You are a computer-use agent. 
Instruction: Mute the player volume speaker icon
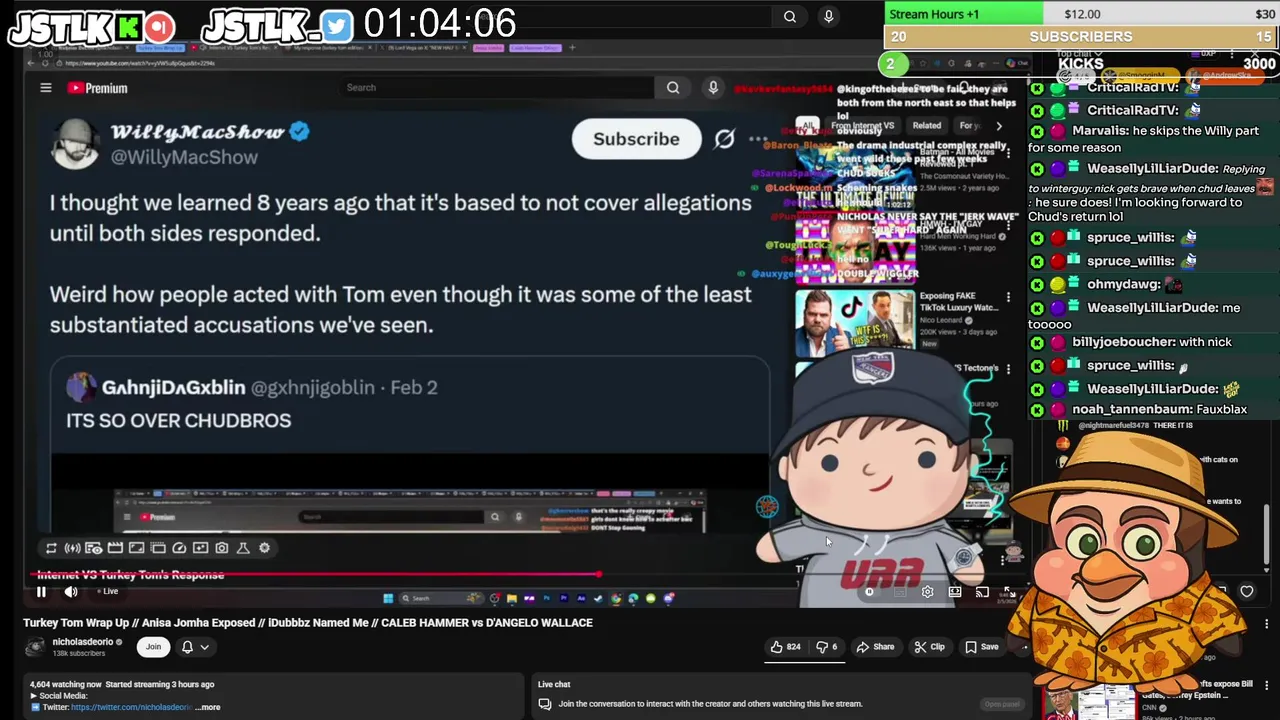click(x=71, y=591)
